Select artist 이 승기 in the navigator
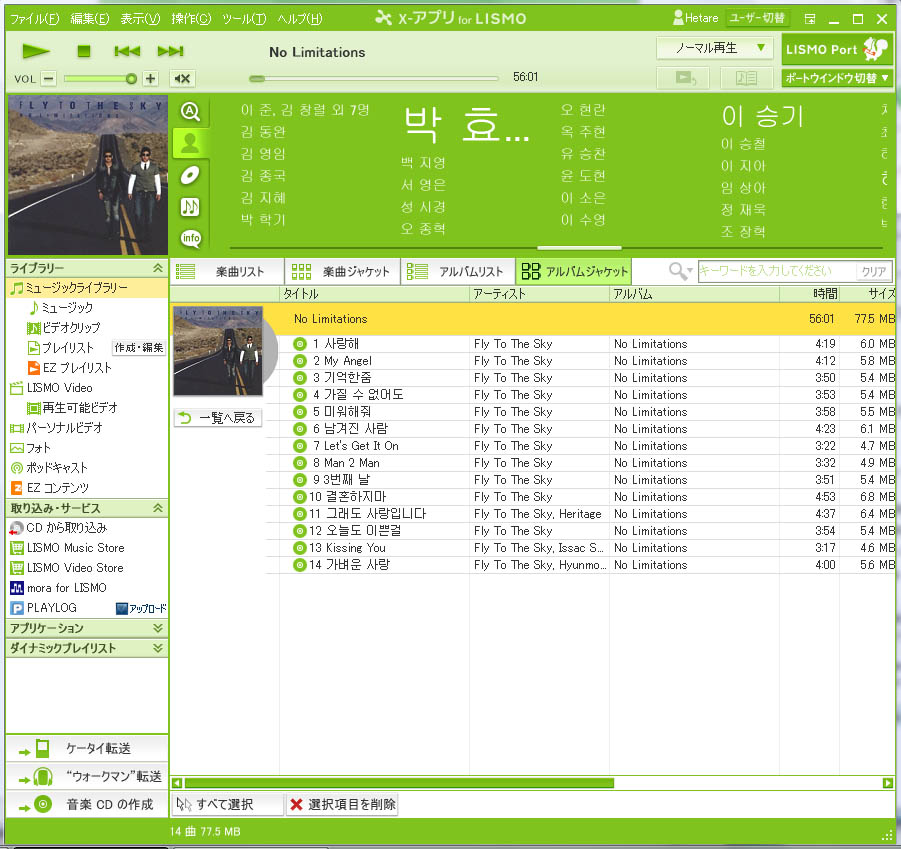 [x=762, y=116]
